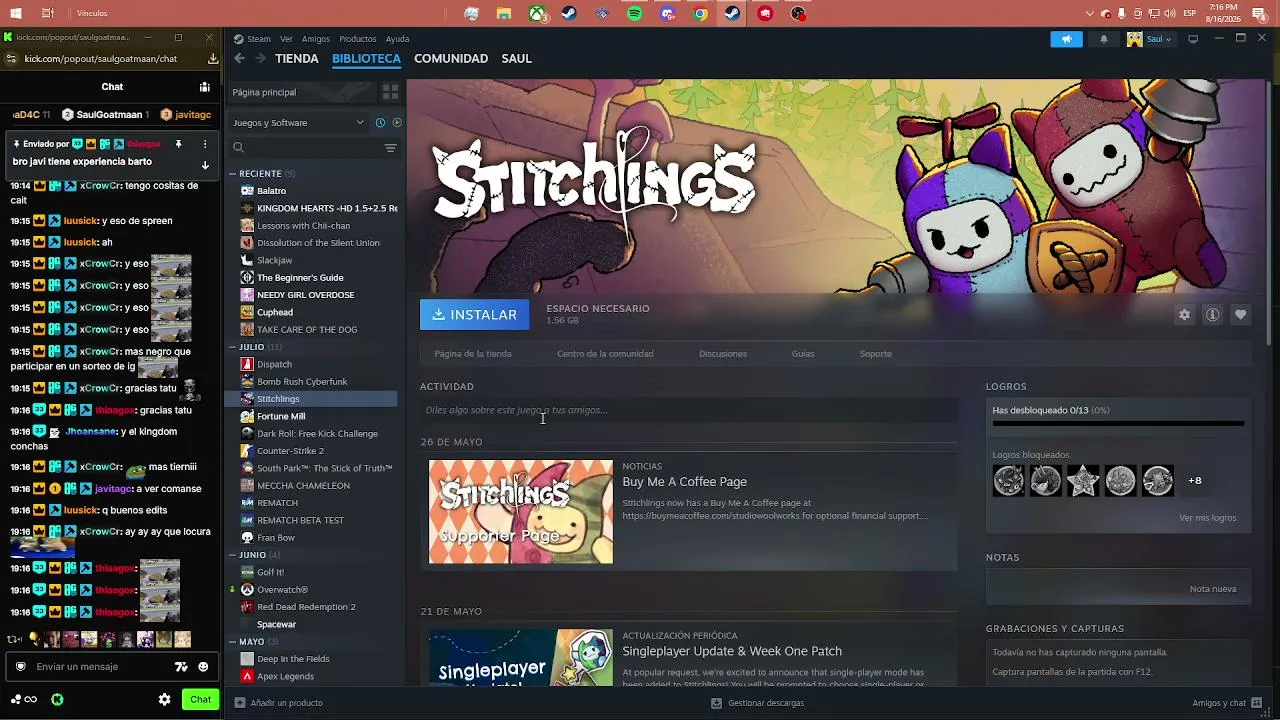
Task: Open the Buy Me A Coffee news thumbnail
Action: [x=521, y=512]
